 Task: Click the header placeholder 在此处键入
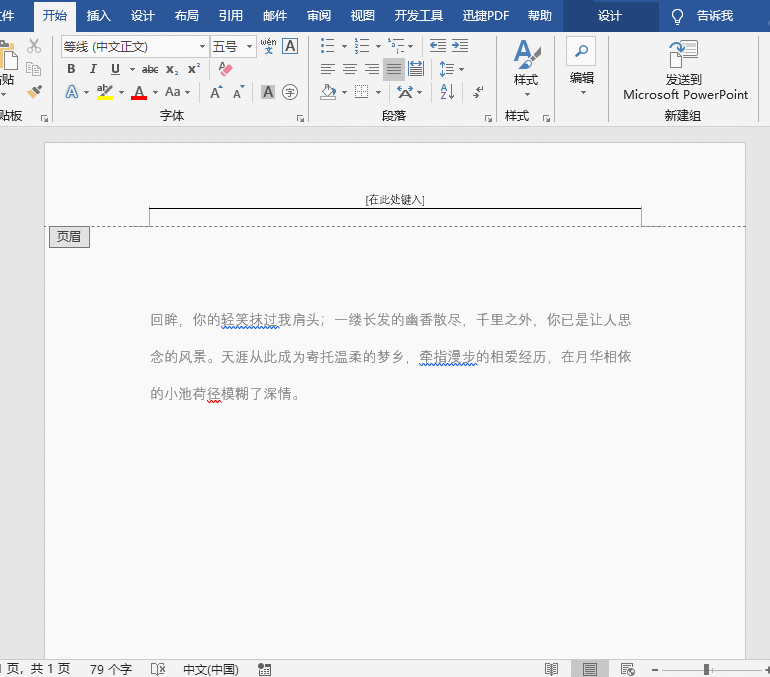pyautogui.click(x=395, y=199)
